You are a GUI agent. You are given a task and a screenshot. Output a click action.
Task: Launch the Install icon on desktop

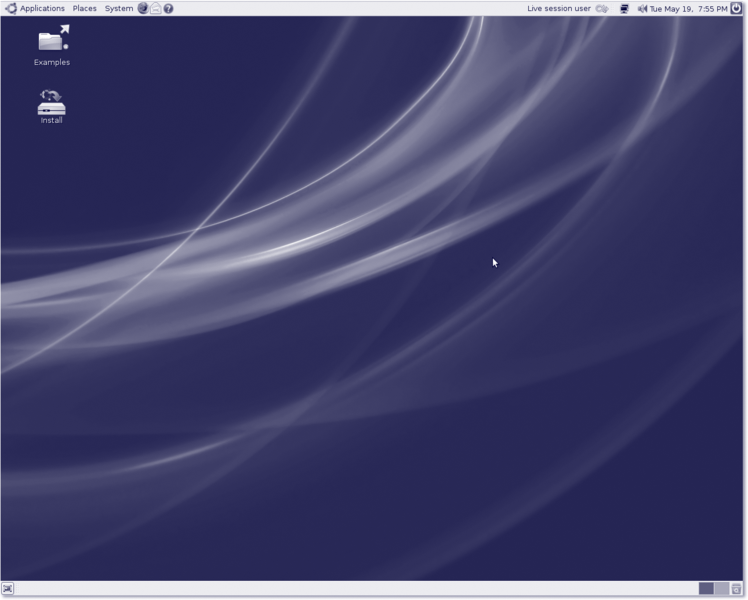click(x=51, y=102)
